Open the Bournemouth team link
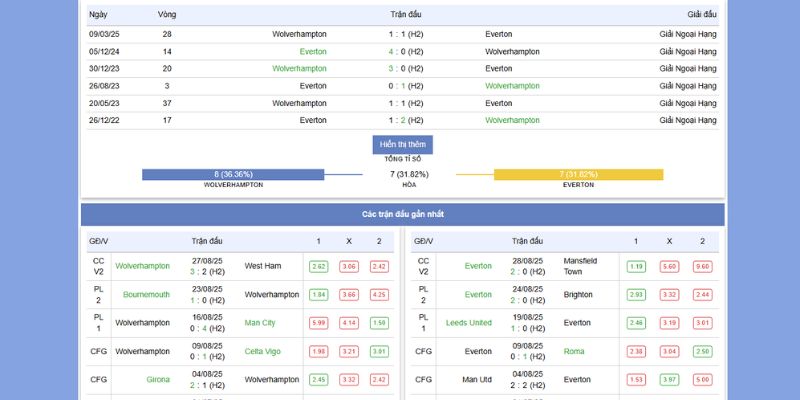Screen dimensions: 800x400 click(146, 295)
